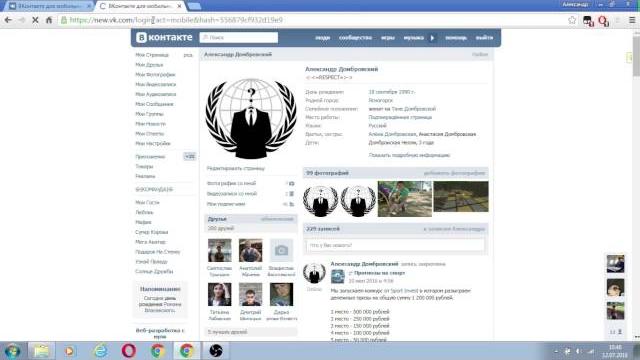640x360 pixels.
Task: Open the Chrome menu hamburger icon
Action: (632, 20)
